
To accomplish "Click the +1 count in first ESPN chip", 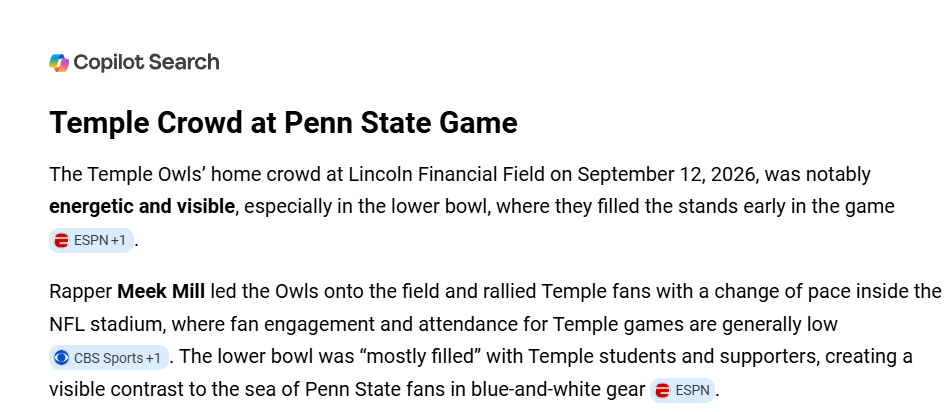I will 119,240.
